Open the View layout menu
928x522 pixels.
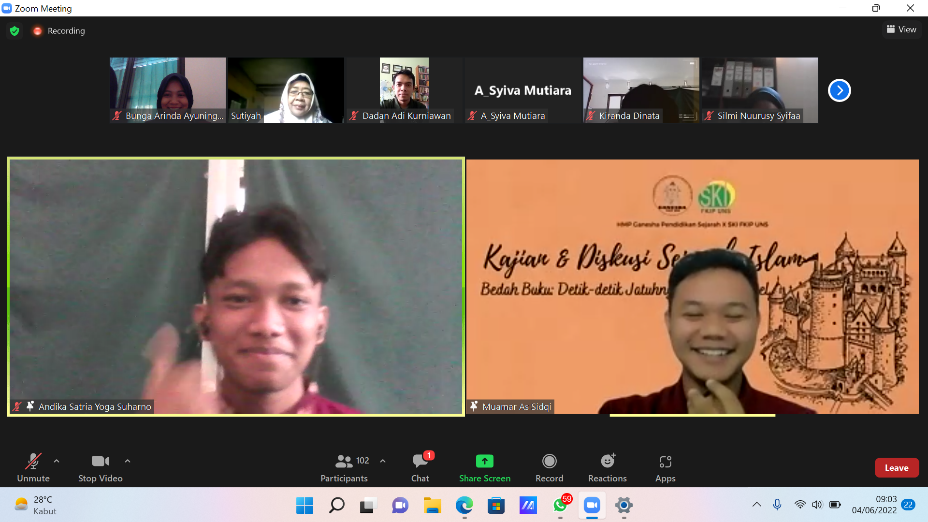(x=901, y=30)
